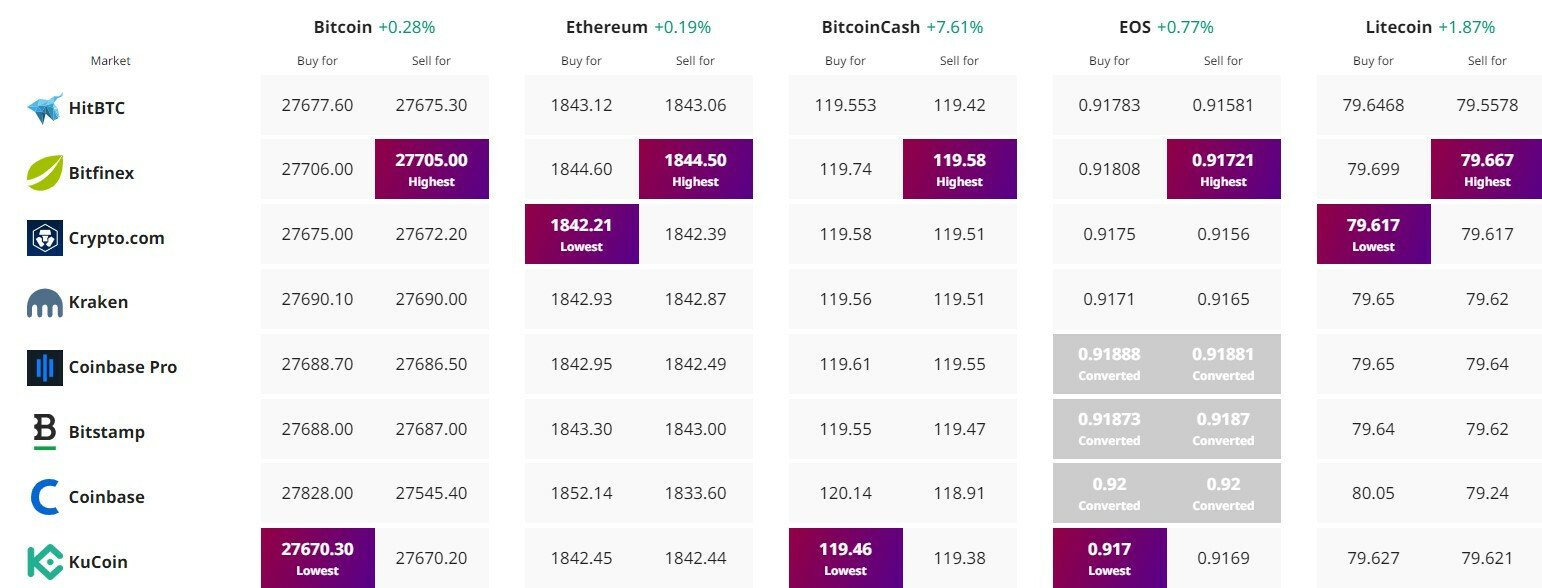Click the Bitstamp B logo icon
The width and height of the screenshot is (1542, 588).
(x=45, y=431)
